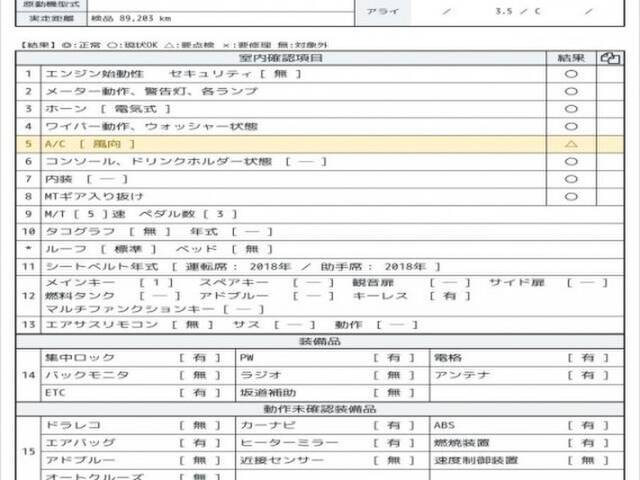Screen dimensions: 640x480
Task: Select the 実走距離 label
Action: tap(51, 19)
